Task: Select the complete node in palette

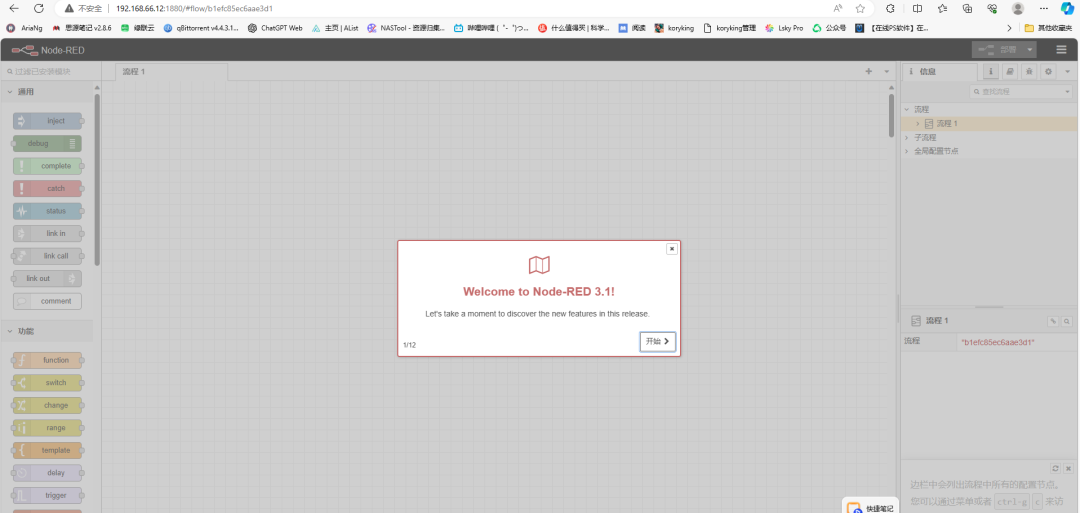Action: point(48,166)
